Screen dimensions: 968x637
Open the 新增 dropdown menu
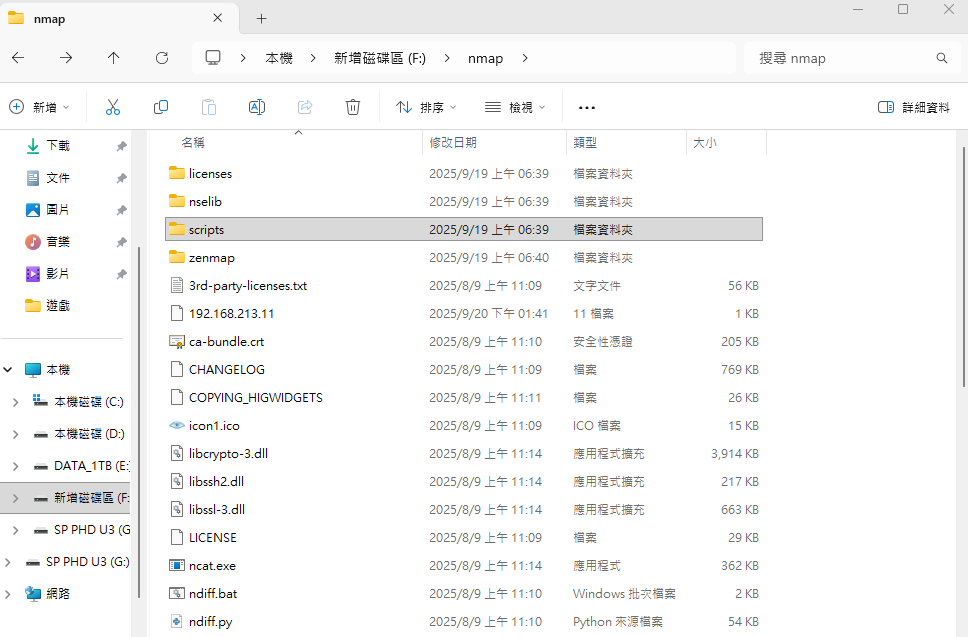tap(39, 107)
